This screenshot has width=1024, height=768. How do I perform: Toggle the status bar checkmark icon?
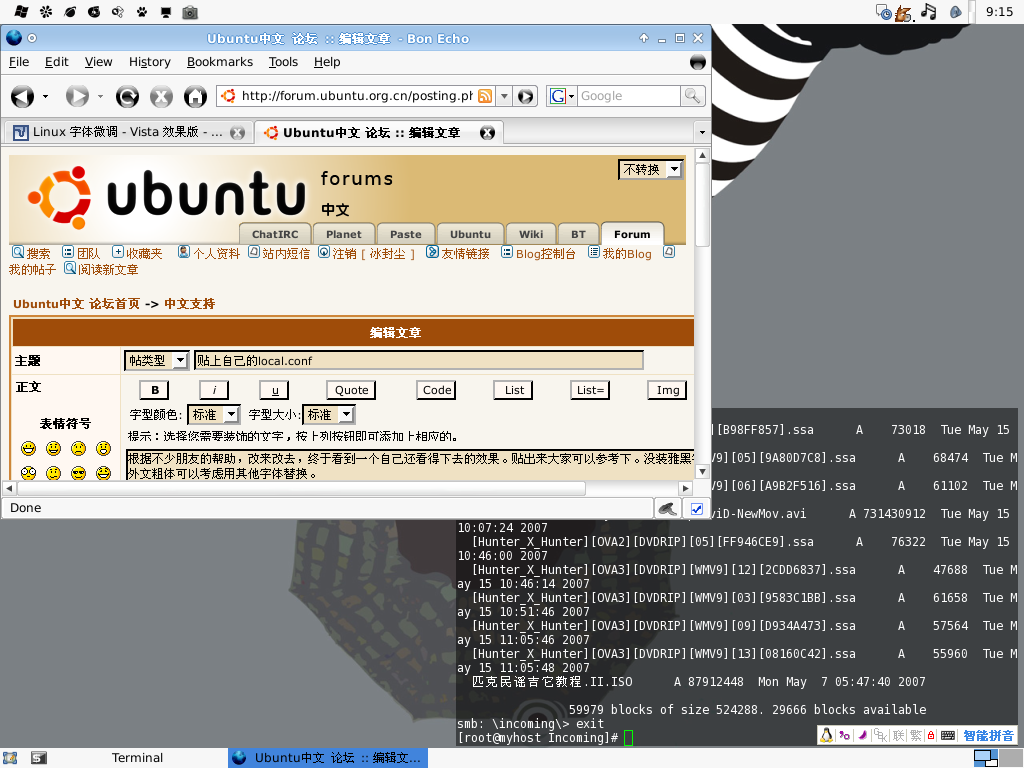[x=697, y=509]
